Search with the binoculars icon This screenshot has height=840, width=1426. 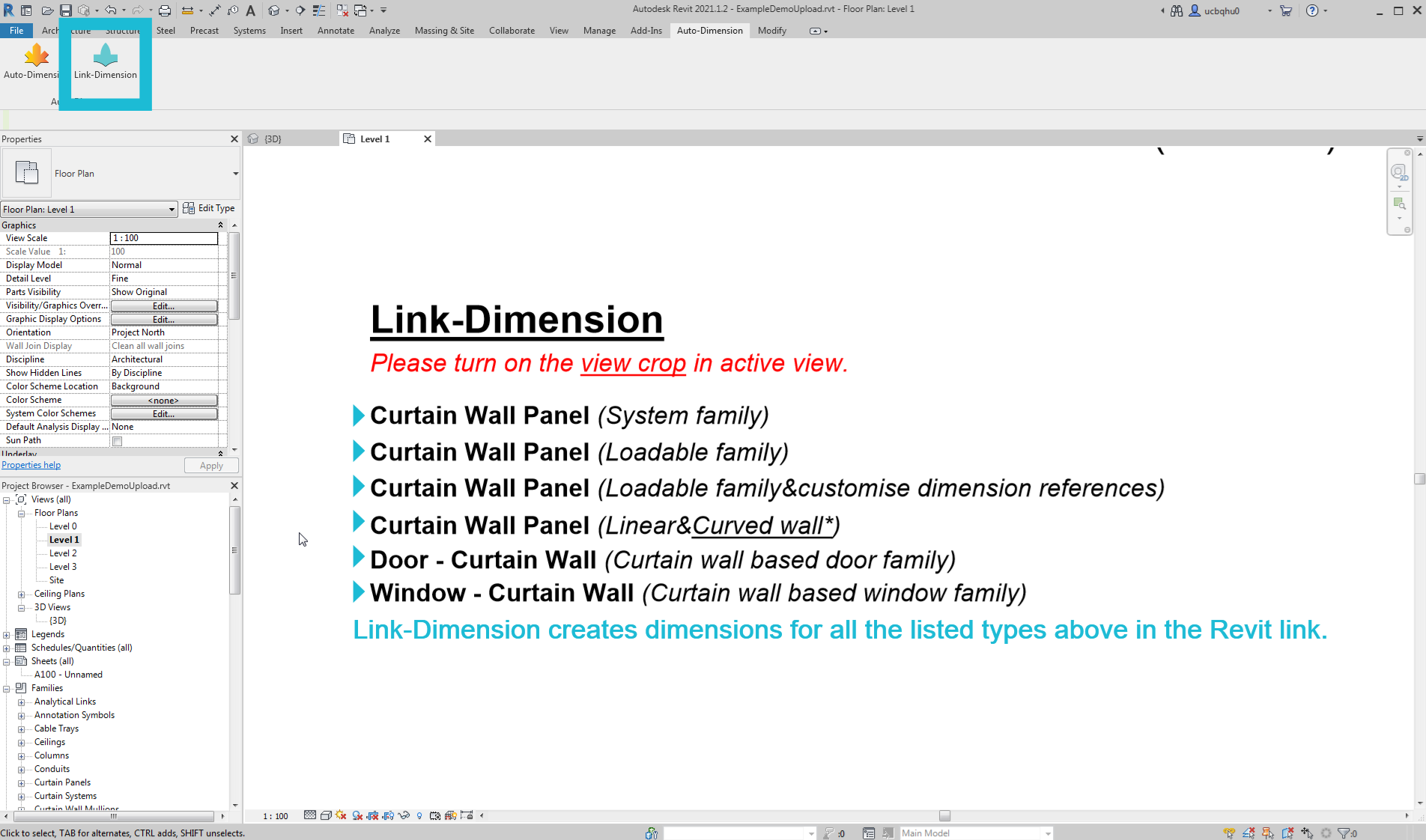[1177, 10]
